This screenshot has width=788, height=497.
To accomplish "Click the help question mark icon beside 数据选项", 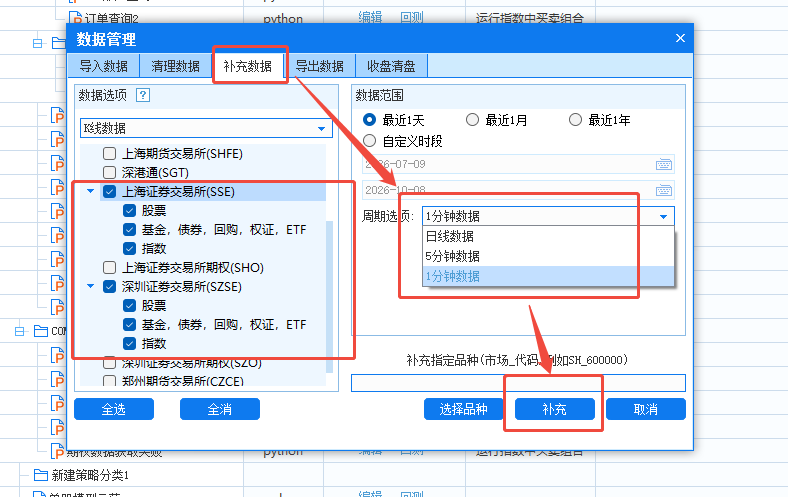I will (143, 95).
